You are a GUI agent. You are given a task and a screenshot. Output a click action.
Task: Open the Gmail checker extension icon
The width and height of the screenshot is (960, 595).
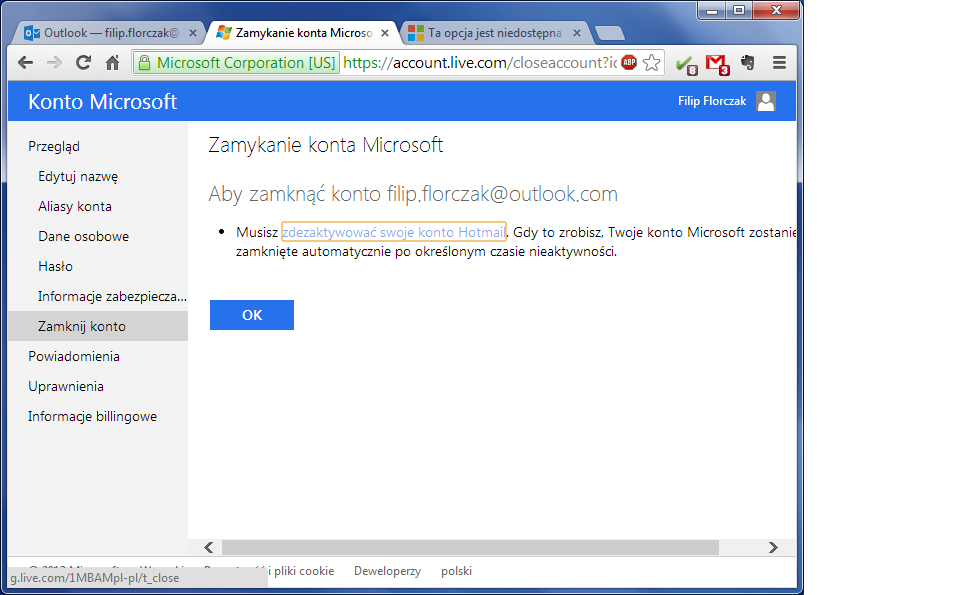pos(717,64)
